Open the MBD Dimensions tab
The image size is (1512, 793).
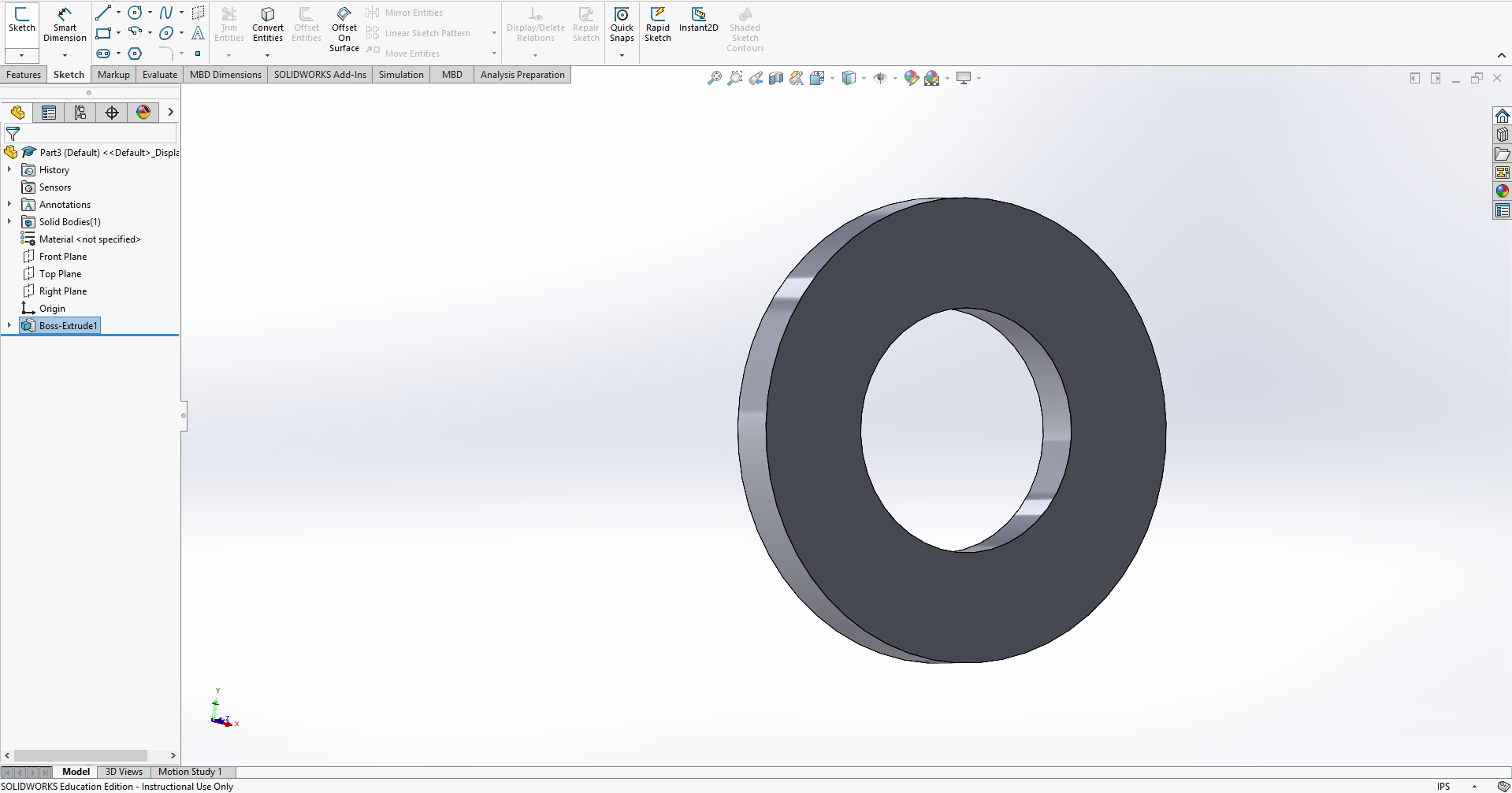pyautogui.click(x=225, y=75)
